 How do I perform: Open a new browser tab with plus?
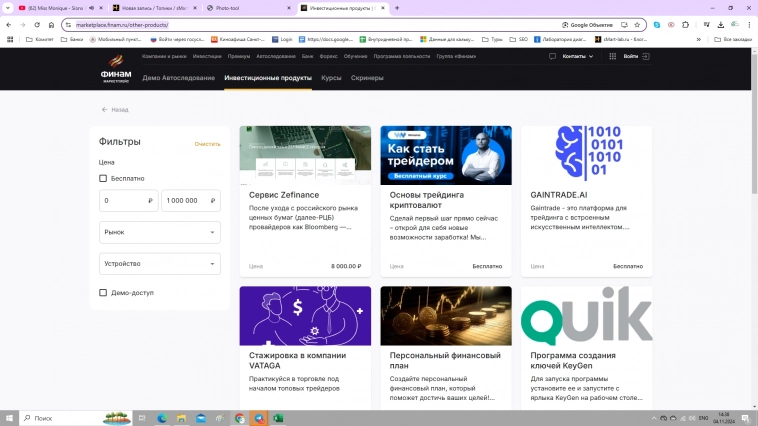tap(397, 8)
